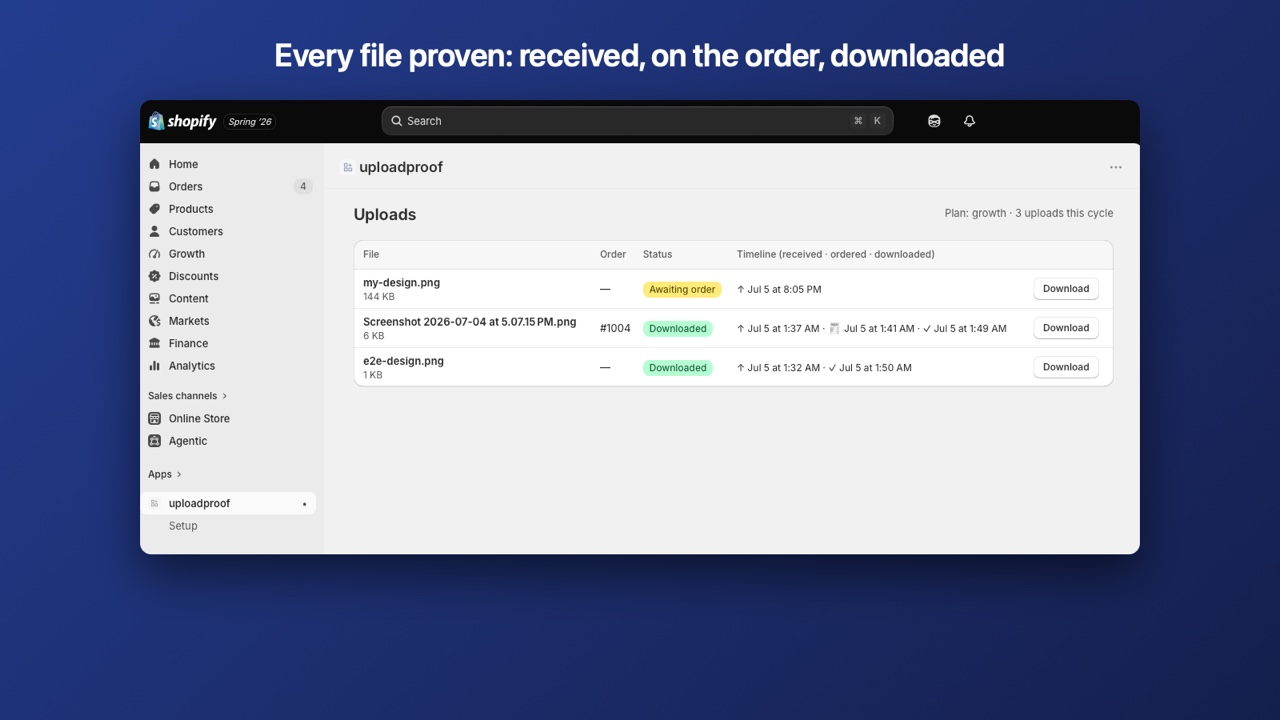Click the Timeline column header

836,254
